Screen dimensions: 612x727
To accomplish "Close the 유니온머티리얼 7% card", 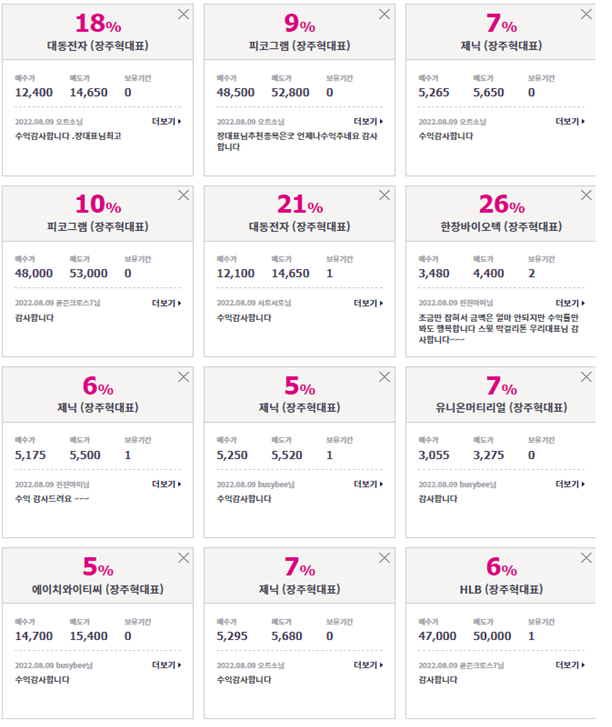I will 586,377.
